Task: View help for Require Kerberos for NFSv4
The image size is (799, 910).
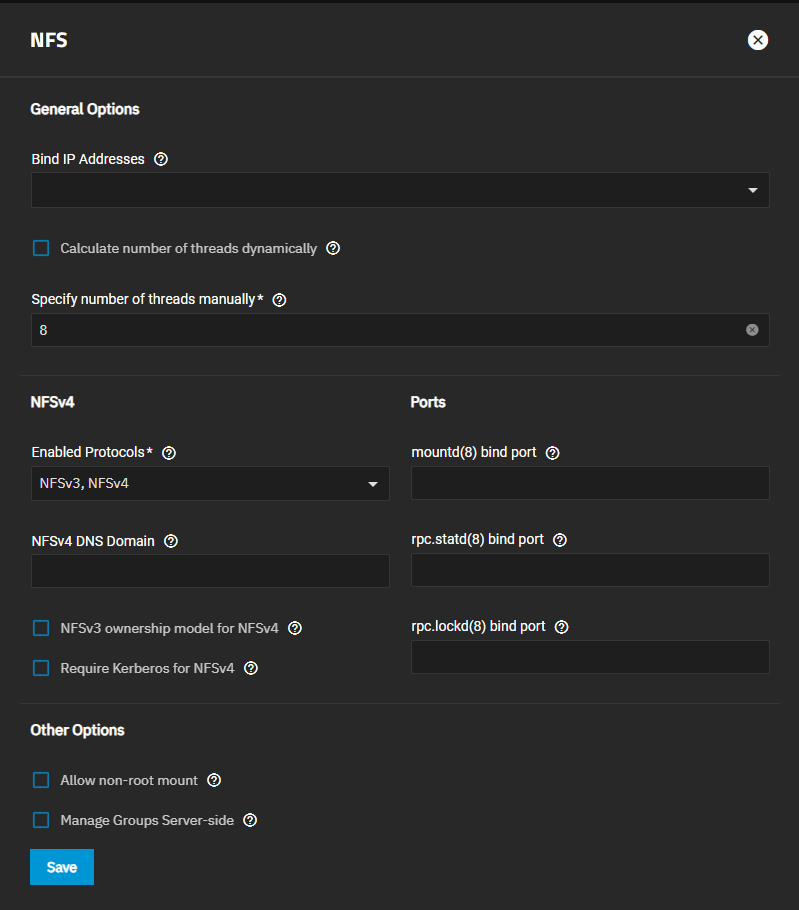Action: (251, 669)
